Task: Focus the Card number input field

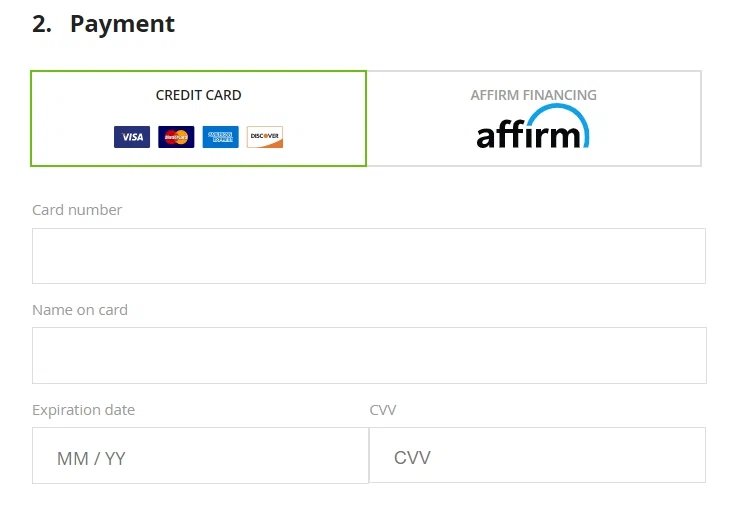Action: click(x=368, y=256)
